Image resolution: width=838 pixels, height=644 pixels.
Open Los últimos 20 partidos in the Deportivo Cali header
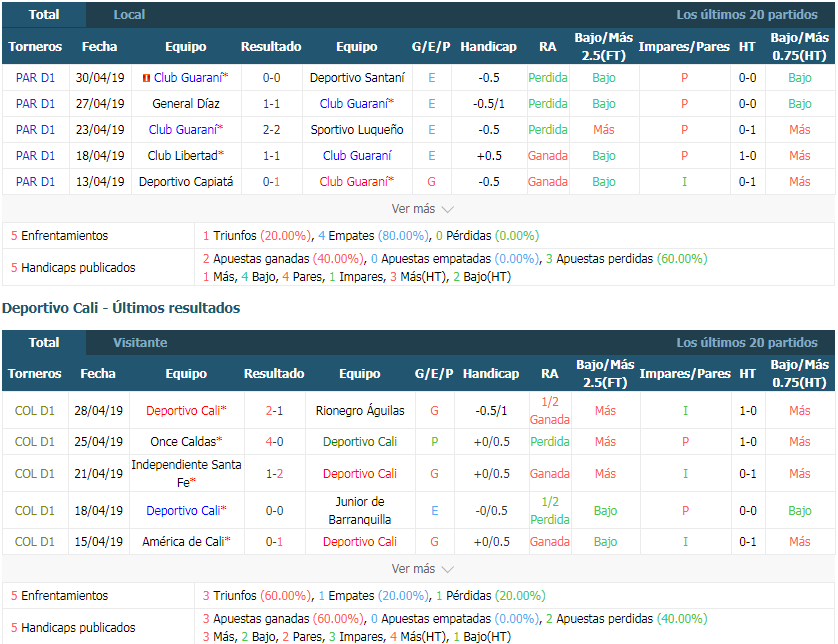(x=747, y=343)
